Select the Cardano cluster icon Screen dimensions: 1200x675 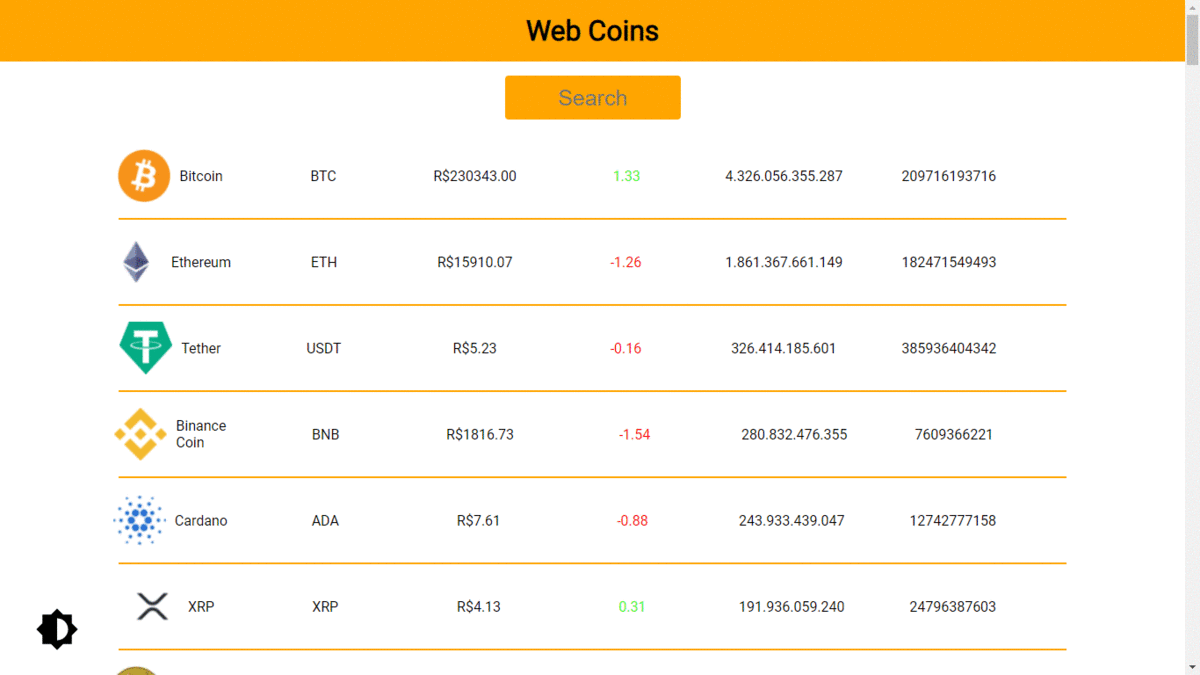tap(139, 520)
